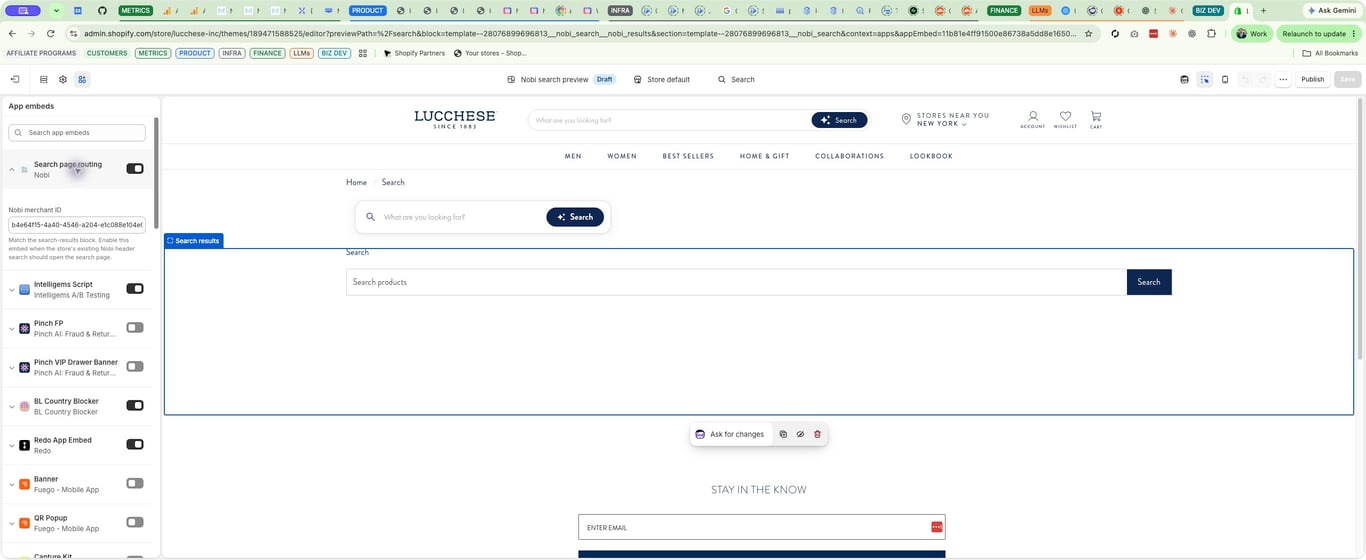Screen dimensions: 1366x560
Task: Click the view live store icon left of the inspector
Action: click(1185, 79)
